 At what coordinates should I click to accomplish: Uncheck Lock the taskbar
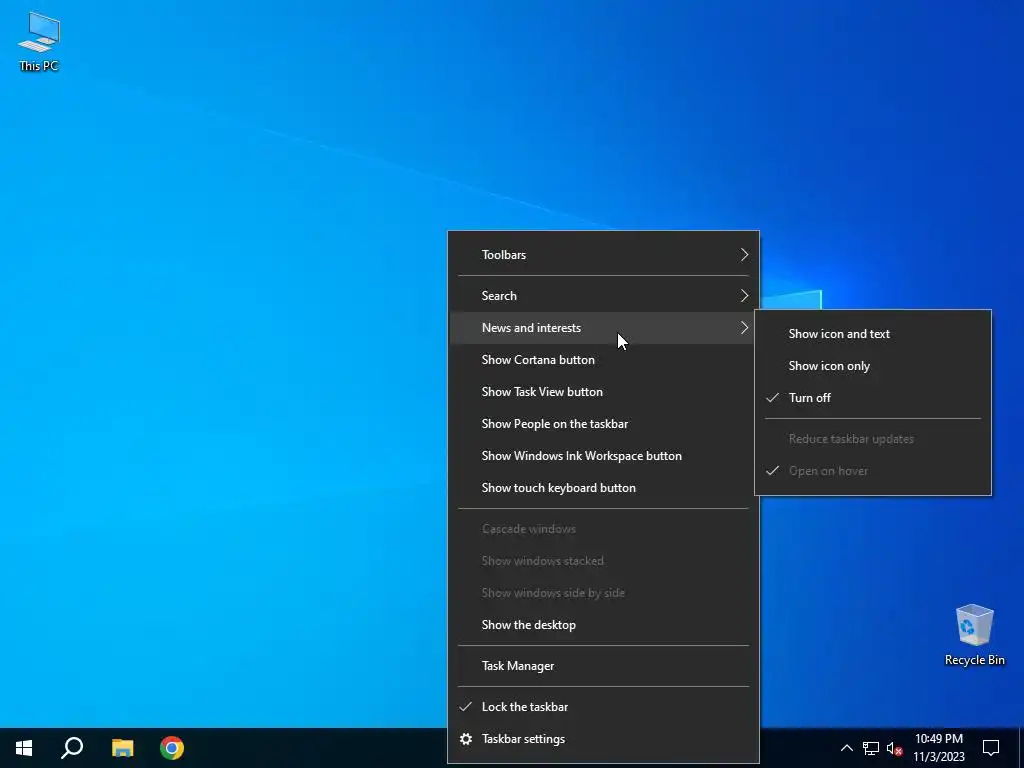[x=603, y=707]
